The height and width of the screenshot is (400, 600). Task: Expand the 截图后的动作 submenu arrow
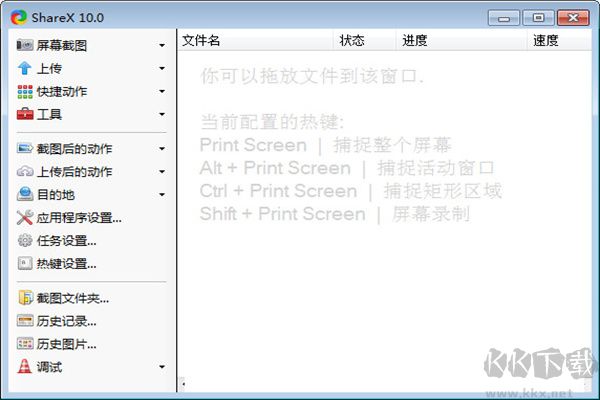pos(162,149)
